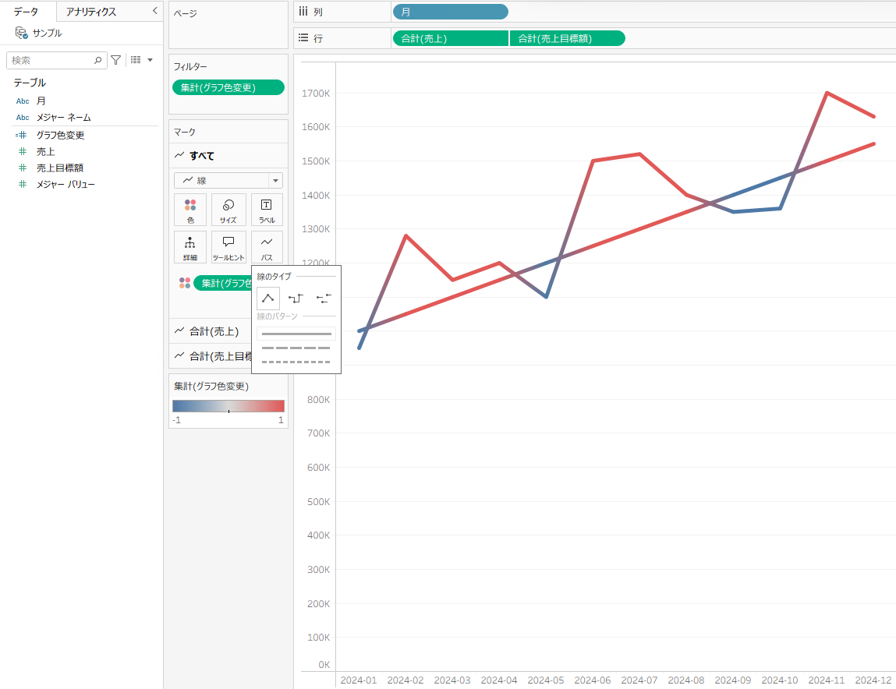Click the 詳細 (Detail) marks card button
The width and height of the screenshot is (896, 689).
[x=190, y=246]
